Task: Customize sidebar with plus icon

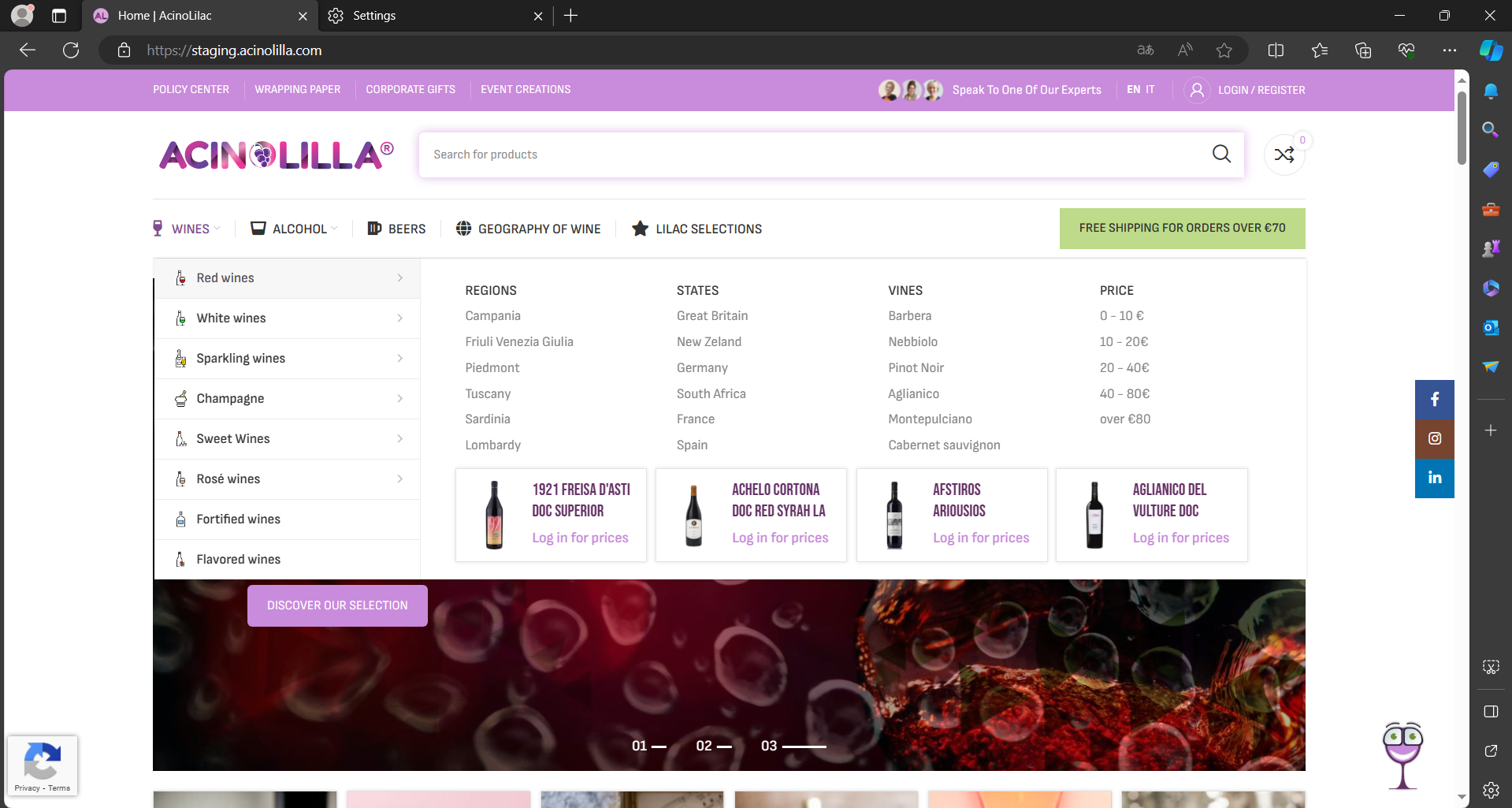Action: (x=1491, y=430)
